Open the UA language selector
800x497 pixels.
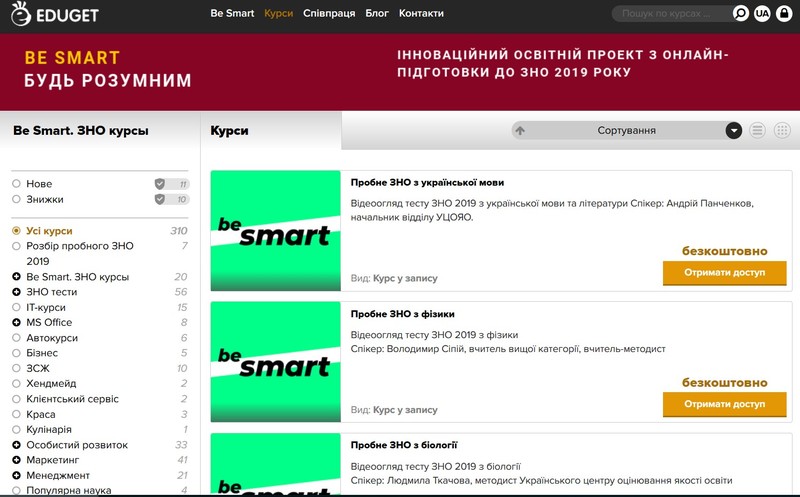click(762, 13)
